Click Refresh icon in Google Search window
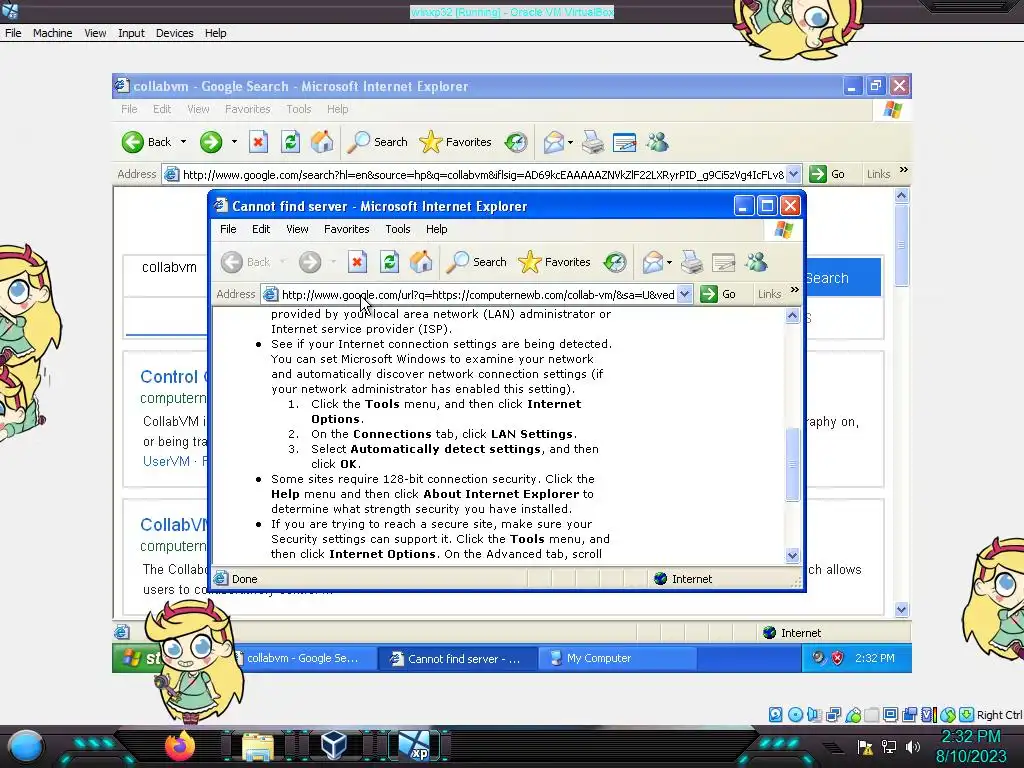This screenshot has height=768, width=1024. pos(291,142)
